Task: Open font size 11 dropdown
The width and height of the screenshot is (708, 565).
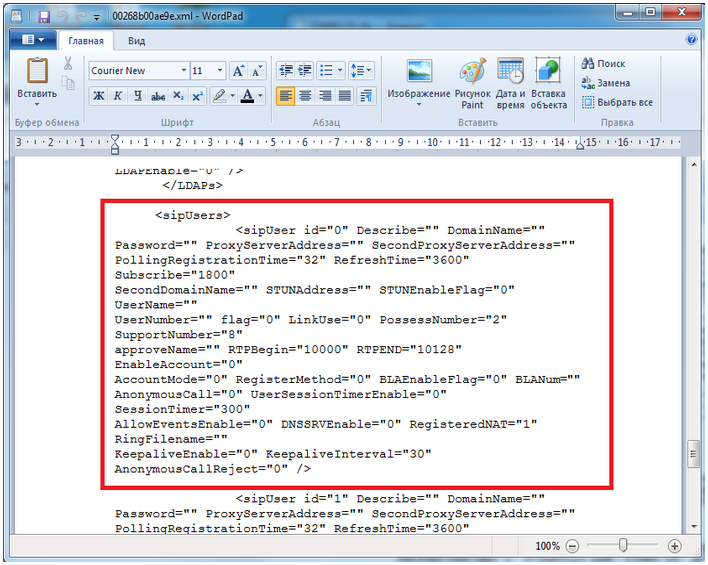Action: (x=220, y=70)
